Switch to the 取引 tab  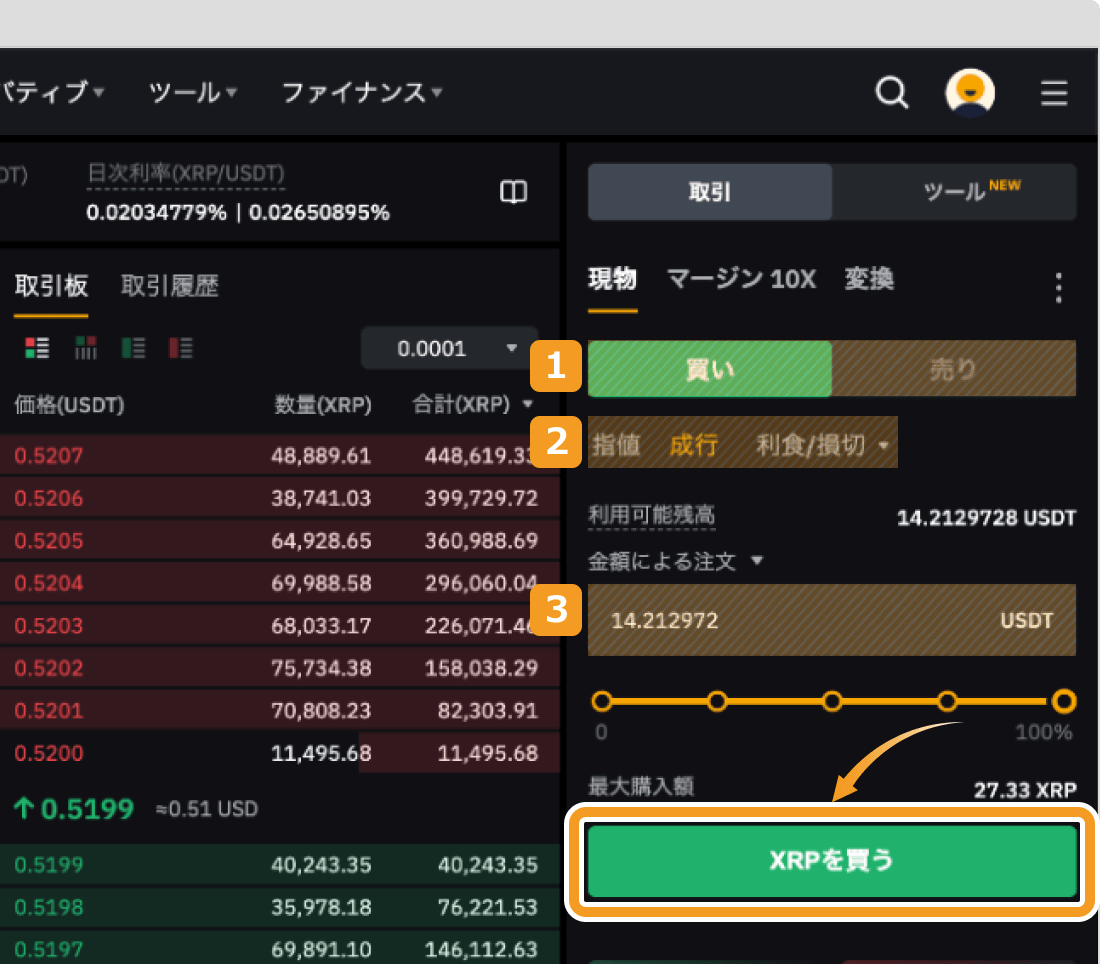[x=710, y=192]
